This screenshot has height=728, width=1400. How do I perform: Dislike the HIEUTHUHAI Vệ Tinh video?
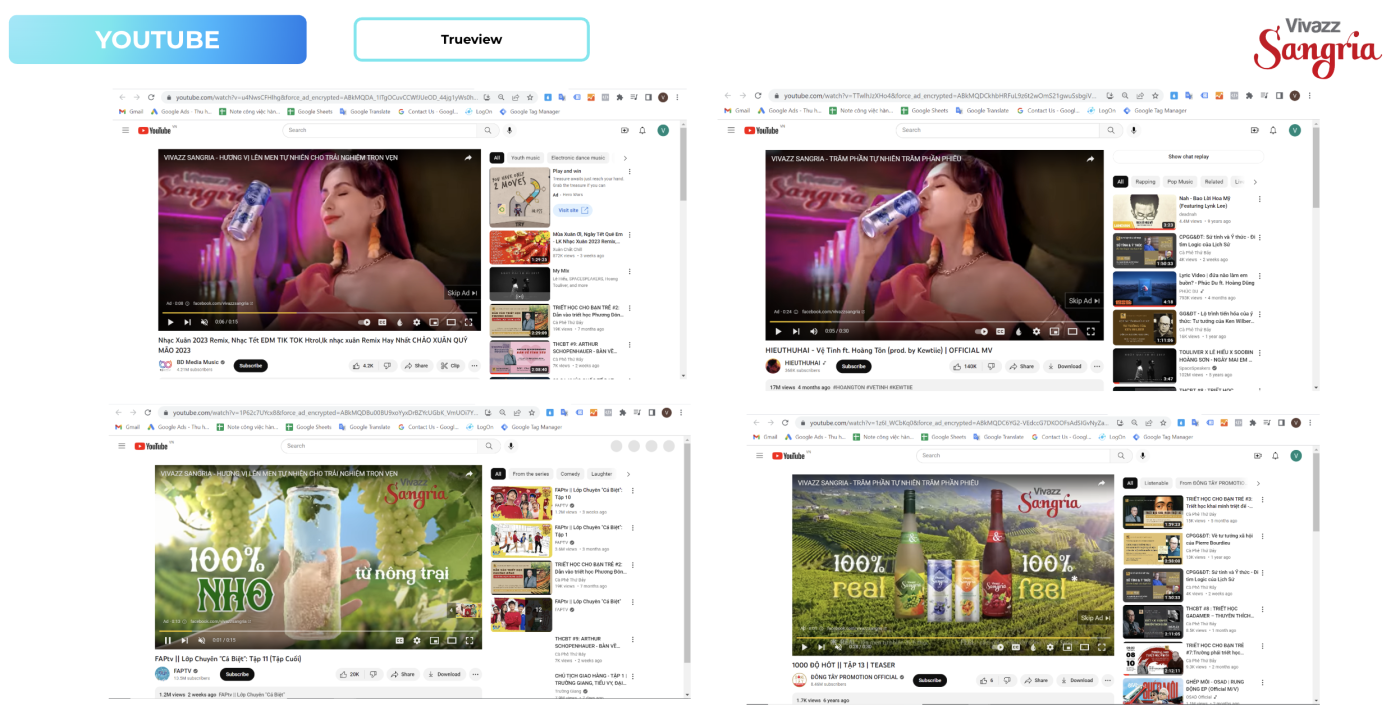click(992, 366)
